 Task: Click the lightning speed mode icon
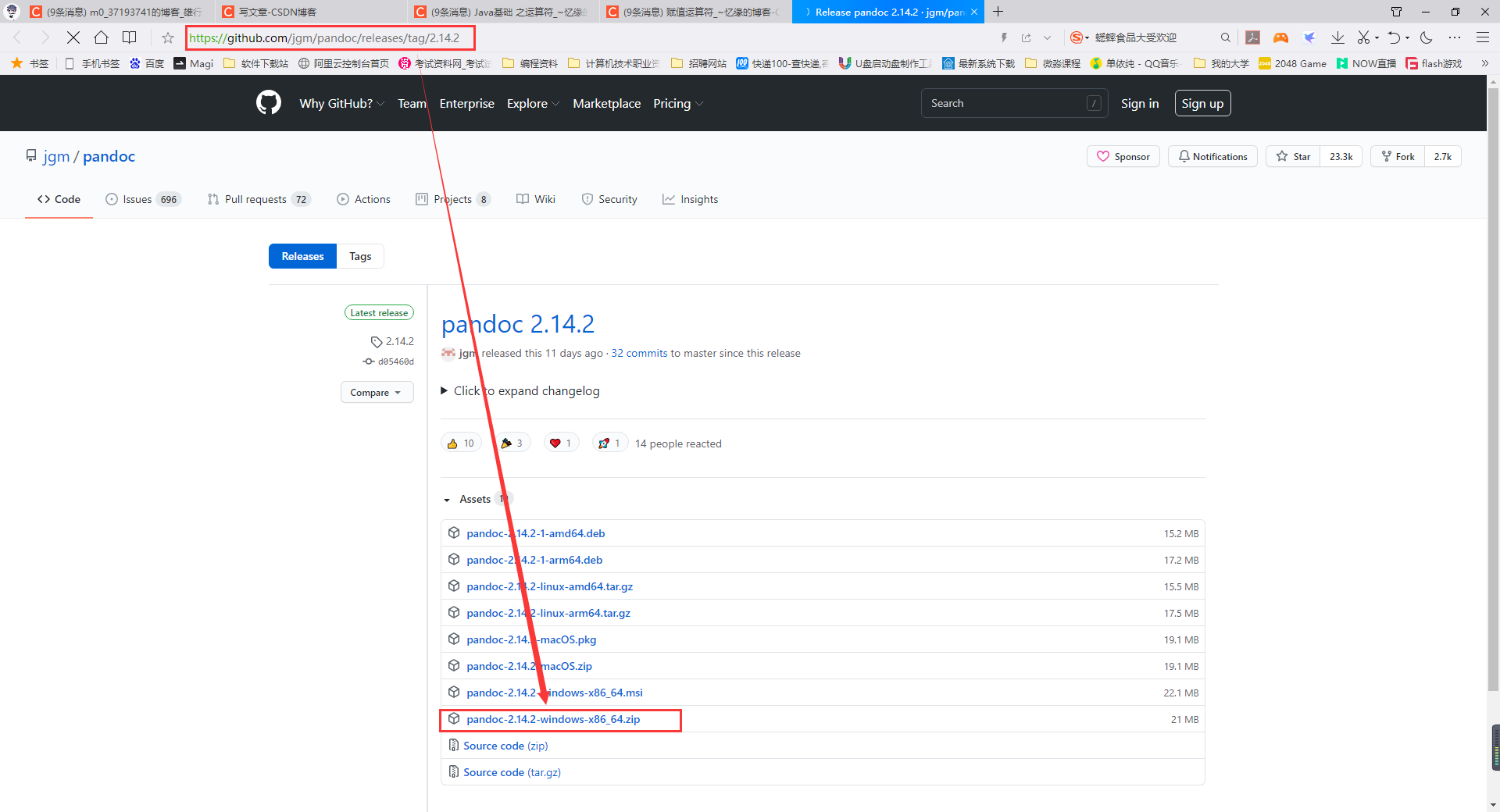pos(1004,37)
